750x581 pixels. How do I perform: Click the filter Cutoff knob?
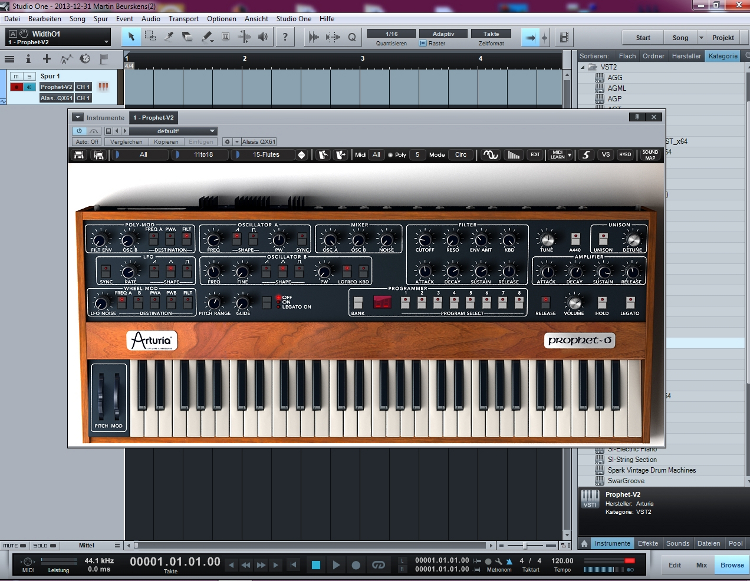tap(424, 239)
